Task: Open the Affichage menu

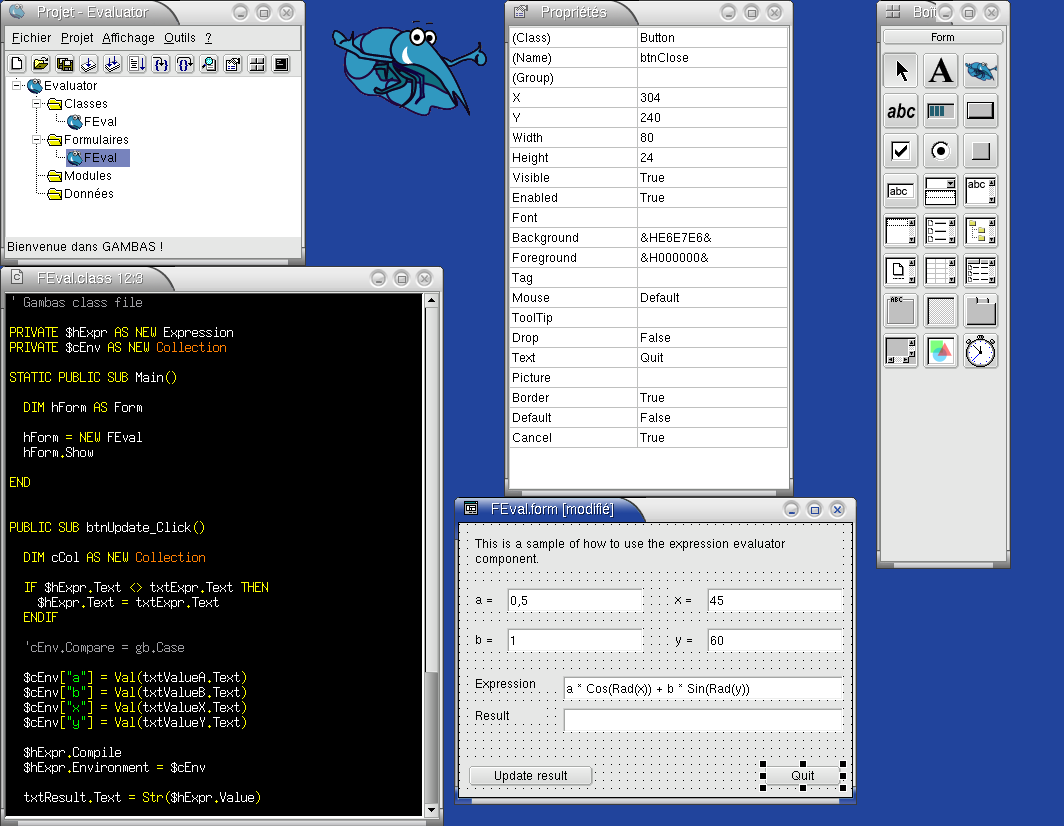Action: pos(128,38)
